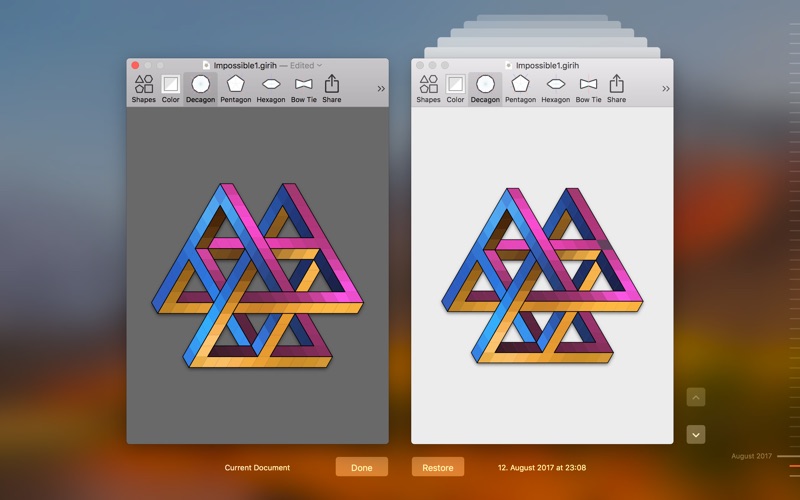Screen dimensions: 800x500
Task: Toggle the Decagon tool in the current document
Action: coord(200,88)
